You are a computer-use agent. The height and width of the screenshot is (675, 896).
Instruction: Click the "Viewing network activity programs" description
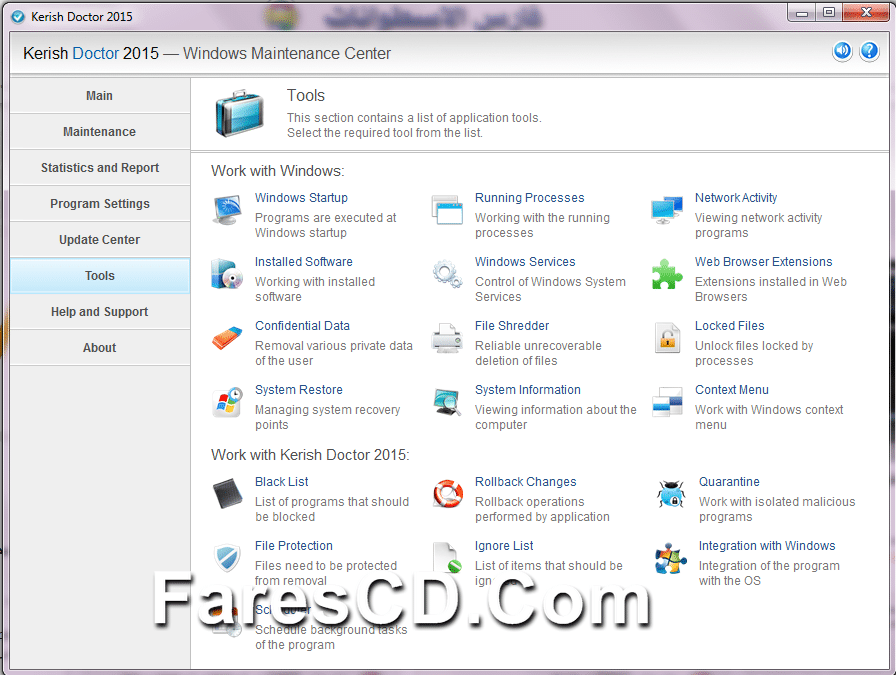coord(758,225)
